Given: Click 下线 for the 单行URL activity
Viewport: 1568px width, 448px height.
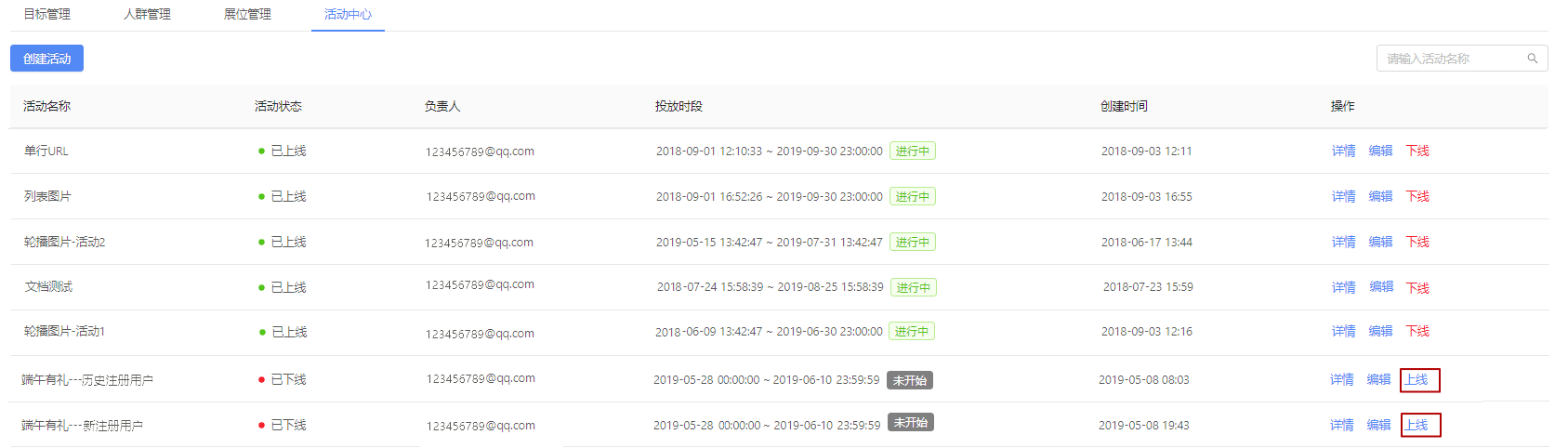Looking at the screenshot, I should click(x=1417, y=151).
